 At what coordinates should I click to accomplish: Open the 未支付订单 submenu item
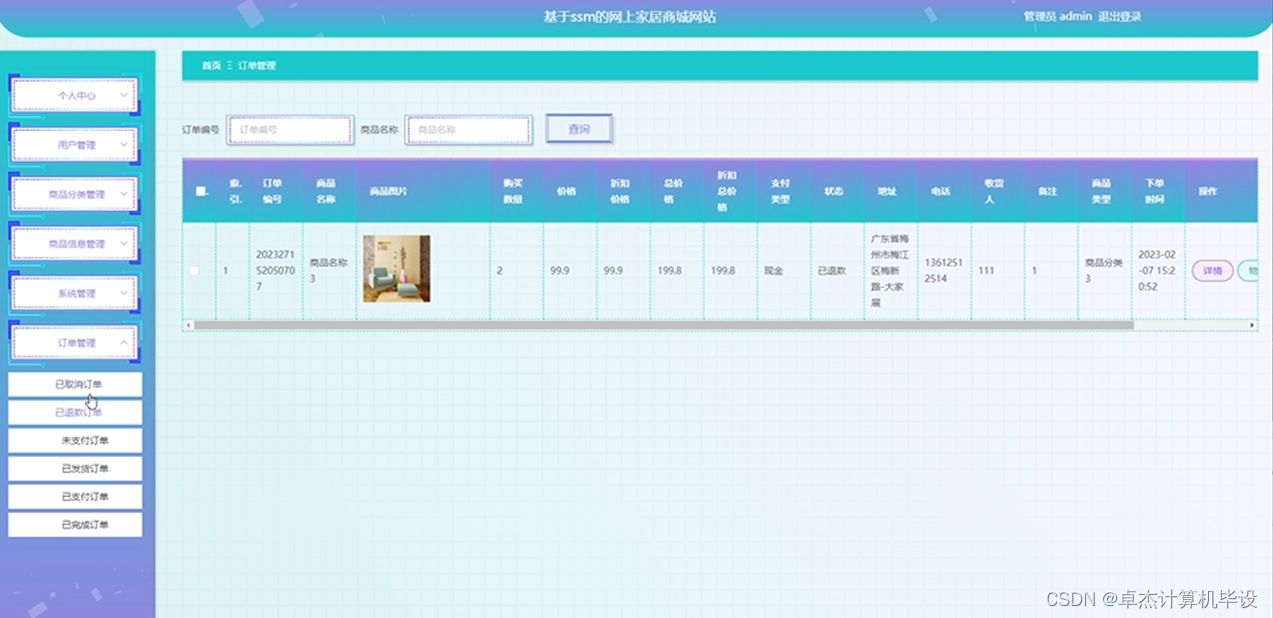coord(75,440)
